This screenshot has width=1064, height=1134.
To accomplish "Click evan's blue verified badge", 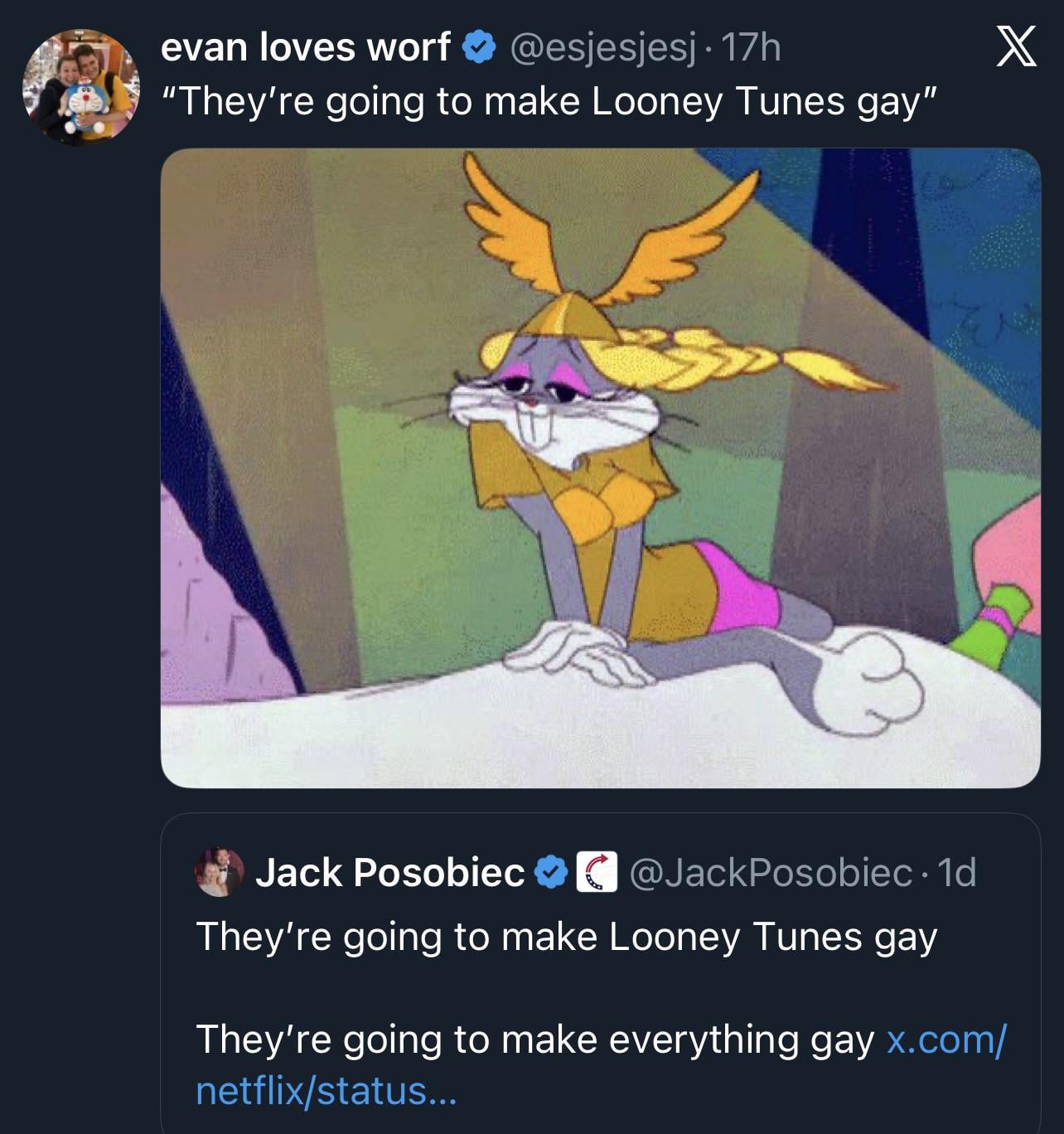I will click(x=477, y=48).
